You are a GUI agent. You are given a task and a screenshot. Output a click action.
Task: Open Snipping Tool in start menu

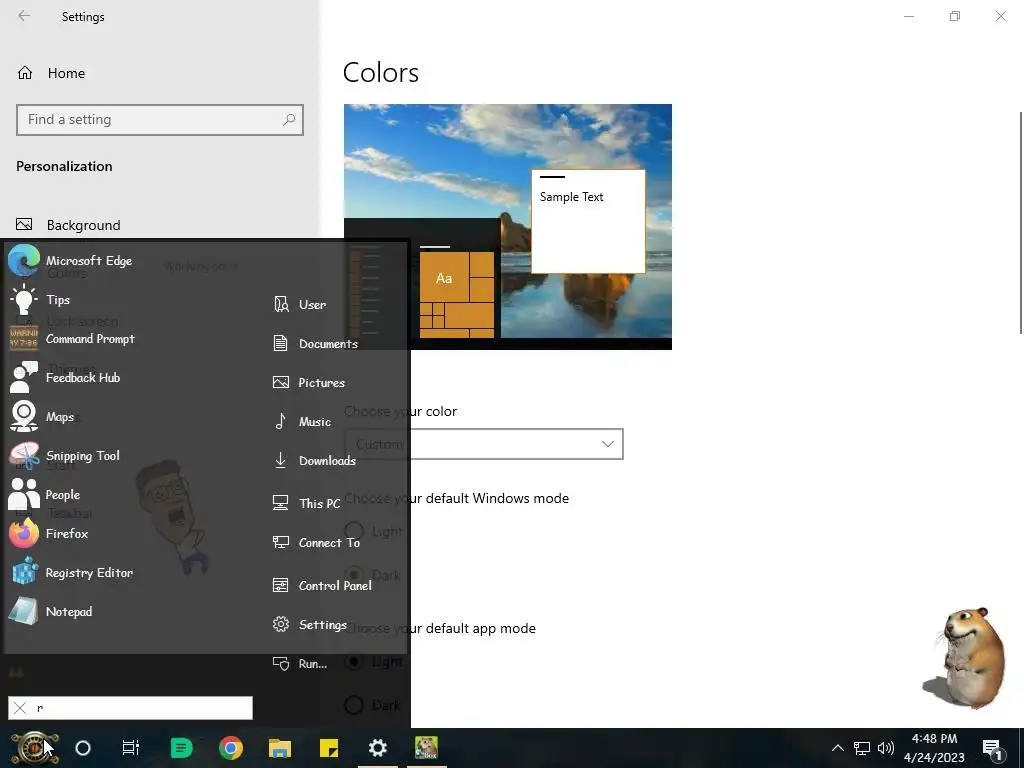click(x=65, y=456)
